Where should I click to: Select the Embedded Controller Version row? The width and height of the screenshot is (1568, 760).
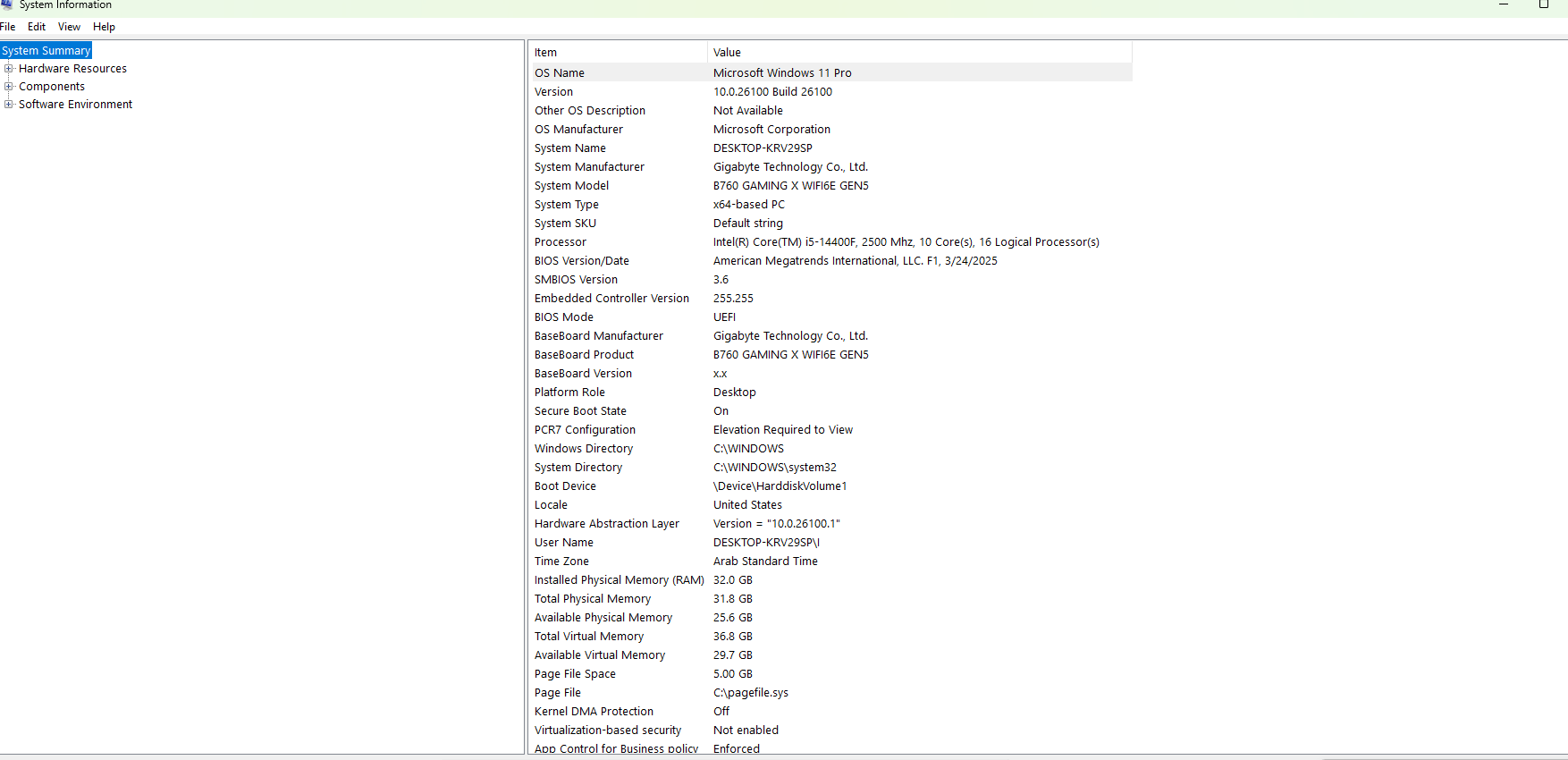point(830,299)
